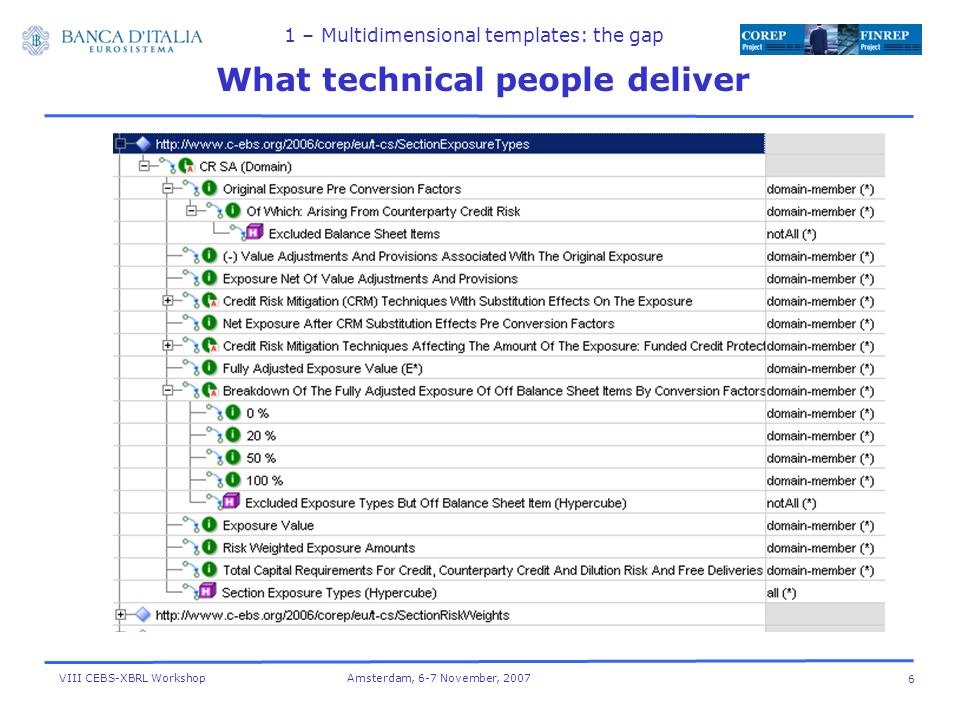Click green item icon of Fully Adjusted Exposure Value (E*)
The height and width of the screenshot is (720, 960).
click(x=209, y=367)
